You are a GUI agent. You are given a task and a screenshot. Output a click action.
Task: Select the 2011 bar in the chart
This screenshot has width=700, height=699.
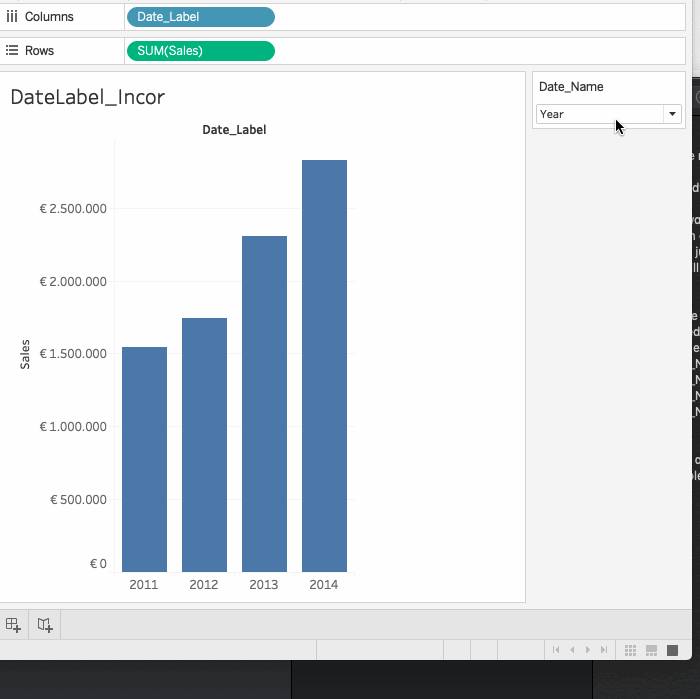[x=144, y=459]
